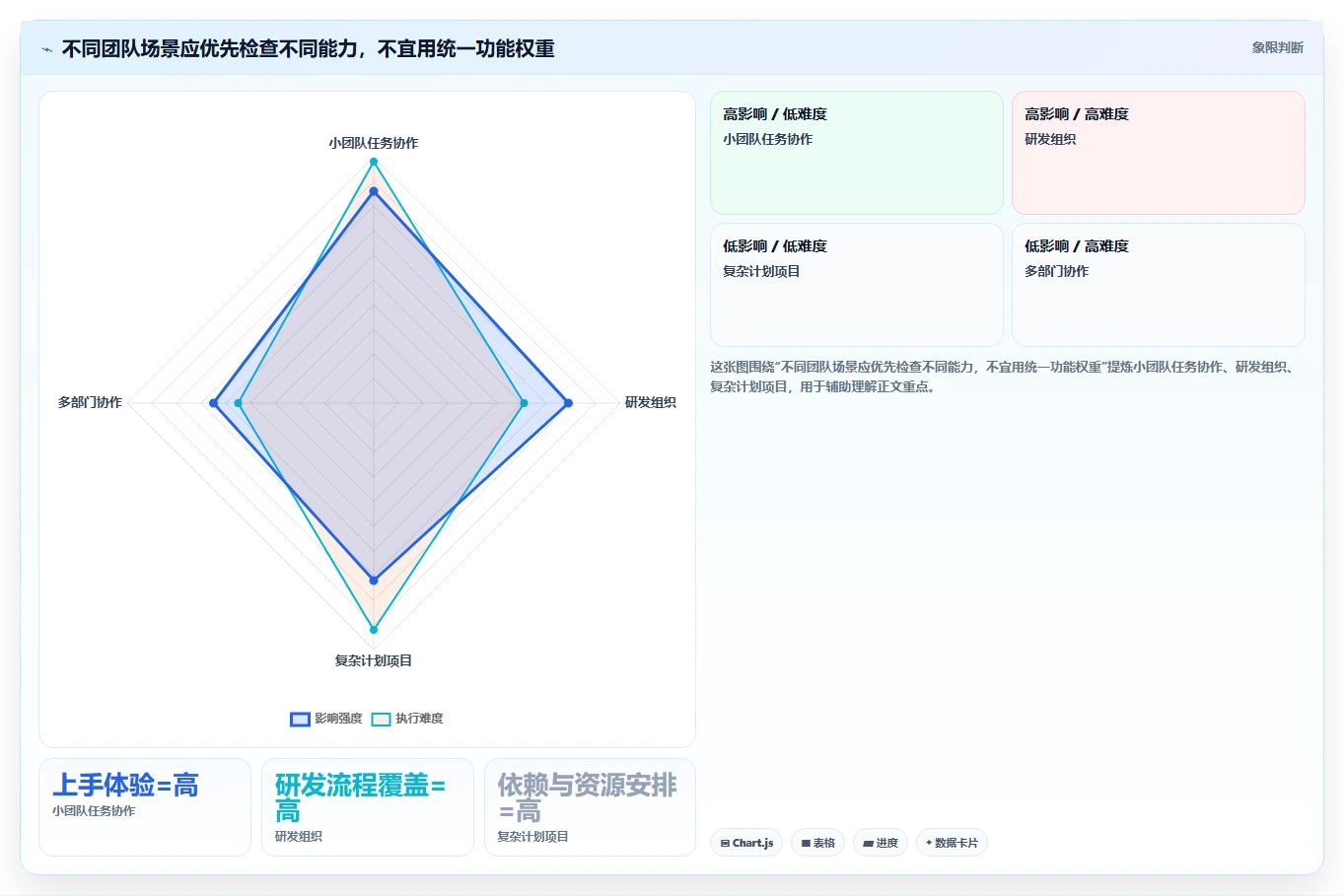1344x896 pixels.
Task: Click the 影响强度 legend text
Action: point(338,719)
